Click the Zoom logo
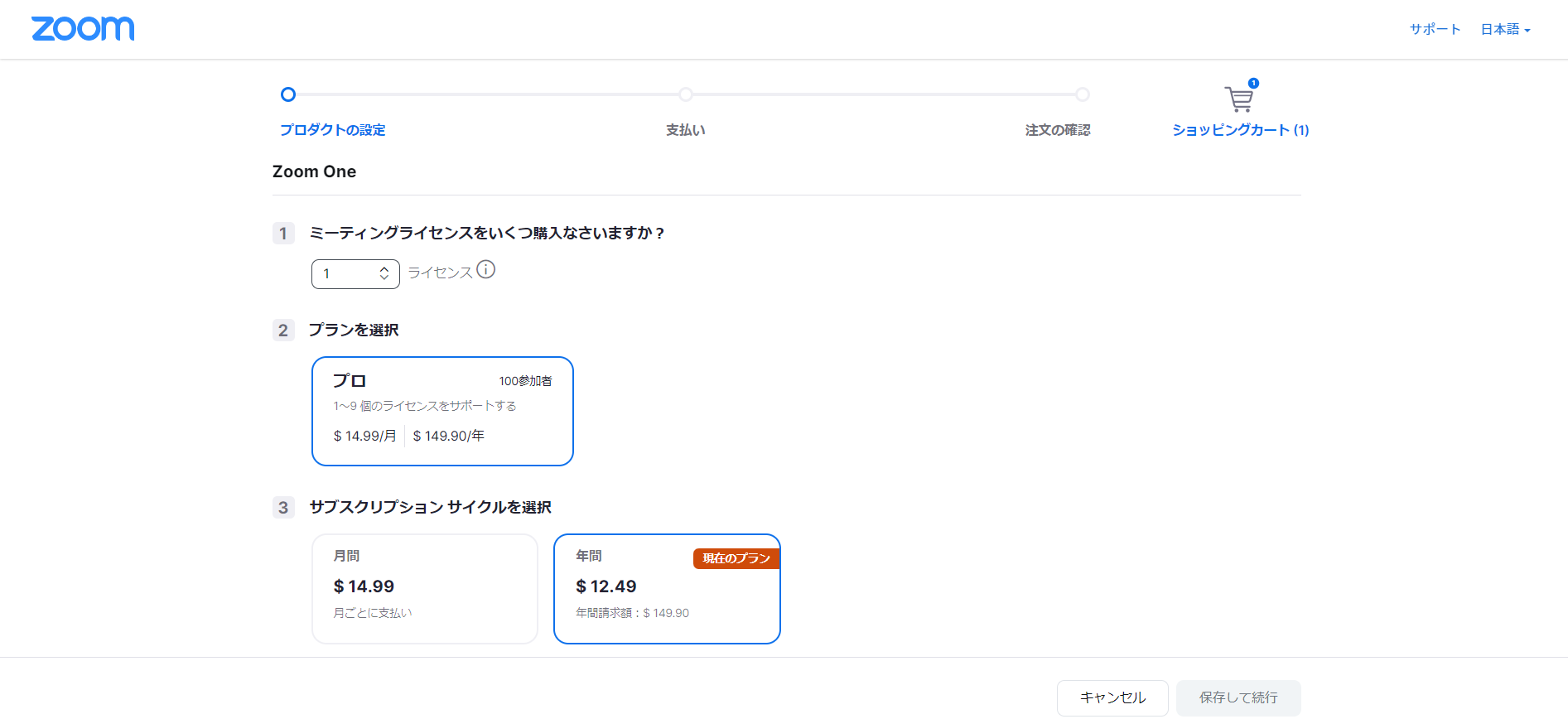This screenshot has width=1568, height=719. click(83, 29)
